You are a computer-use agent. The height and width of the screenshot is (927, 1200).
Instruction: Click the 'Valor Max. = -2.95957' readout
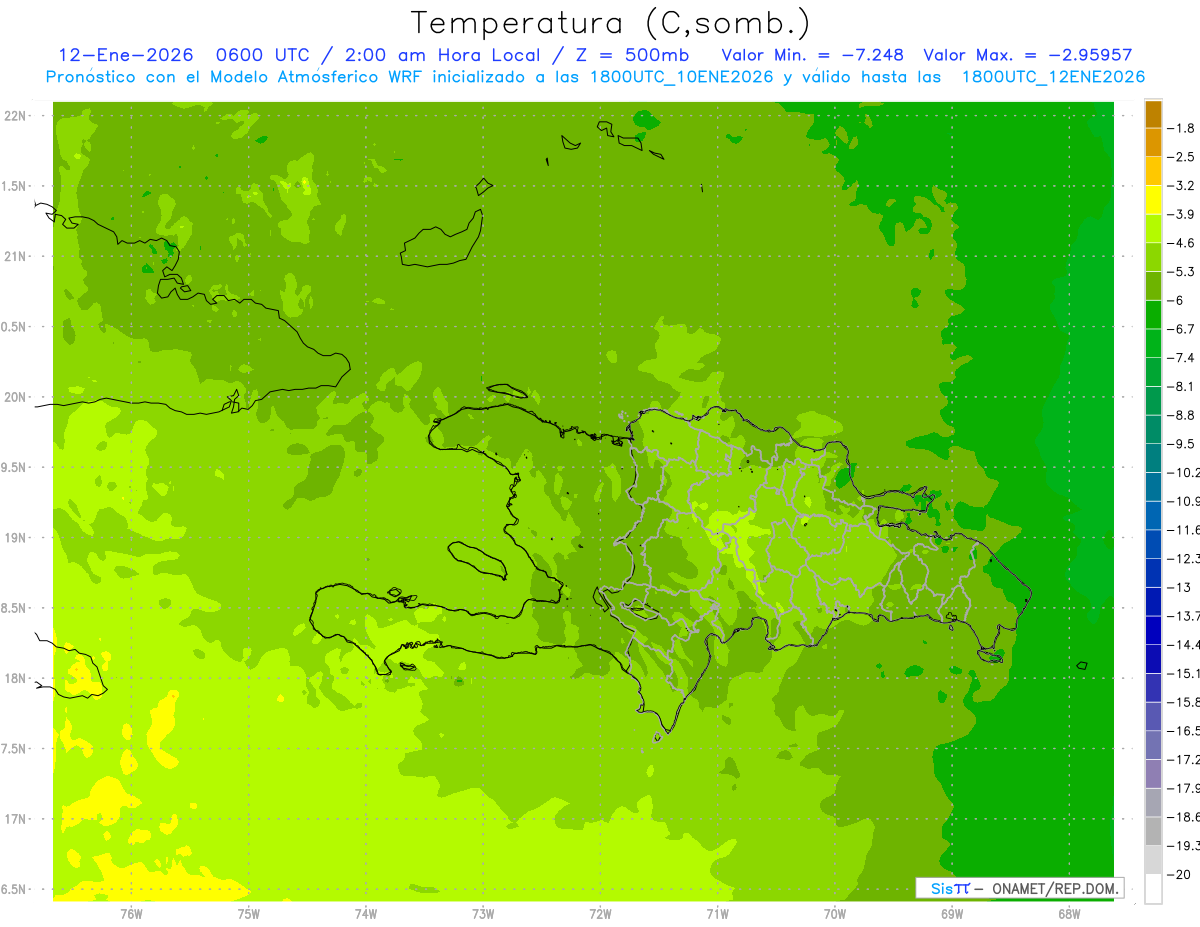pos(1028,55)
